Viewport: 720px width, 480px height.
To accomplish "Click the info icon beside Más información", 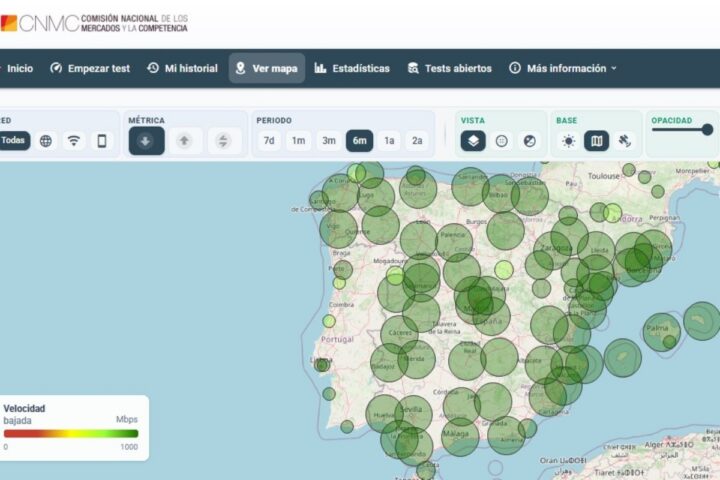I will point(515,68).
